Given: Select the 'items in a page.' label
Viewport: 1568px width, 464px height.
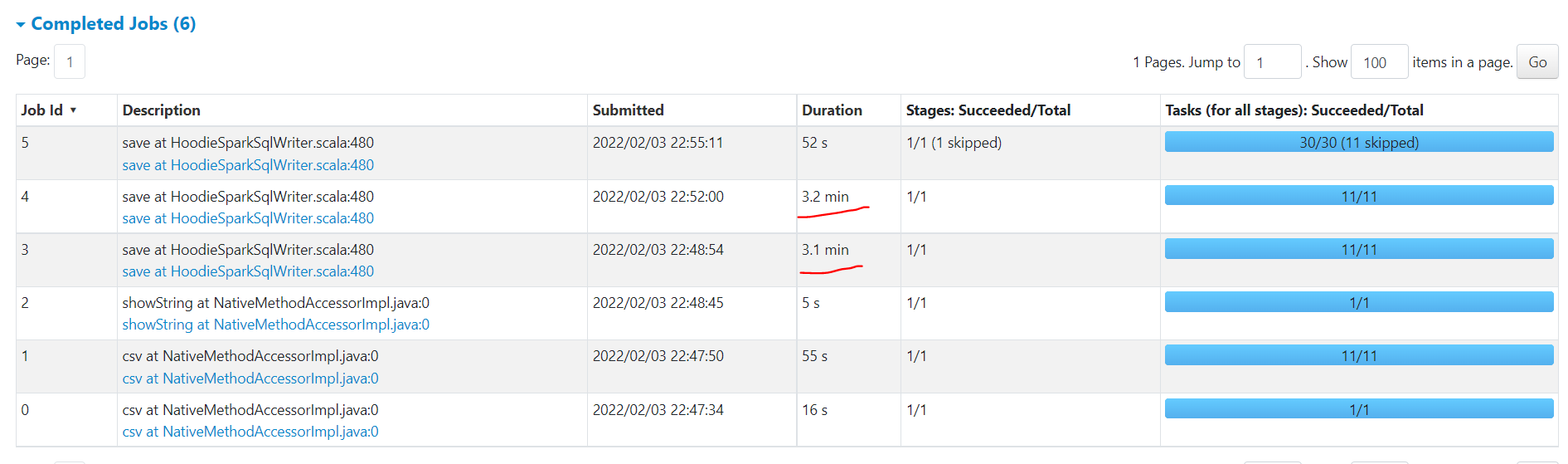Looking at the screenshot, I should (1462, 62).
